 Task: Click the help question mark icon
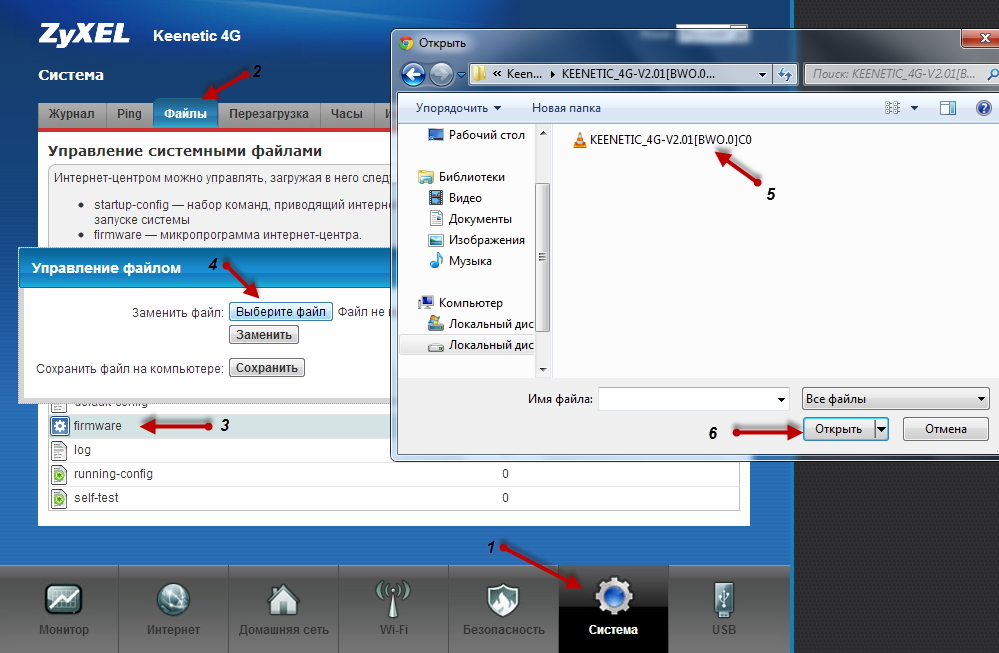click(983, 108)
